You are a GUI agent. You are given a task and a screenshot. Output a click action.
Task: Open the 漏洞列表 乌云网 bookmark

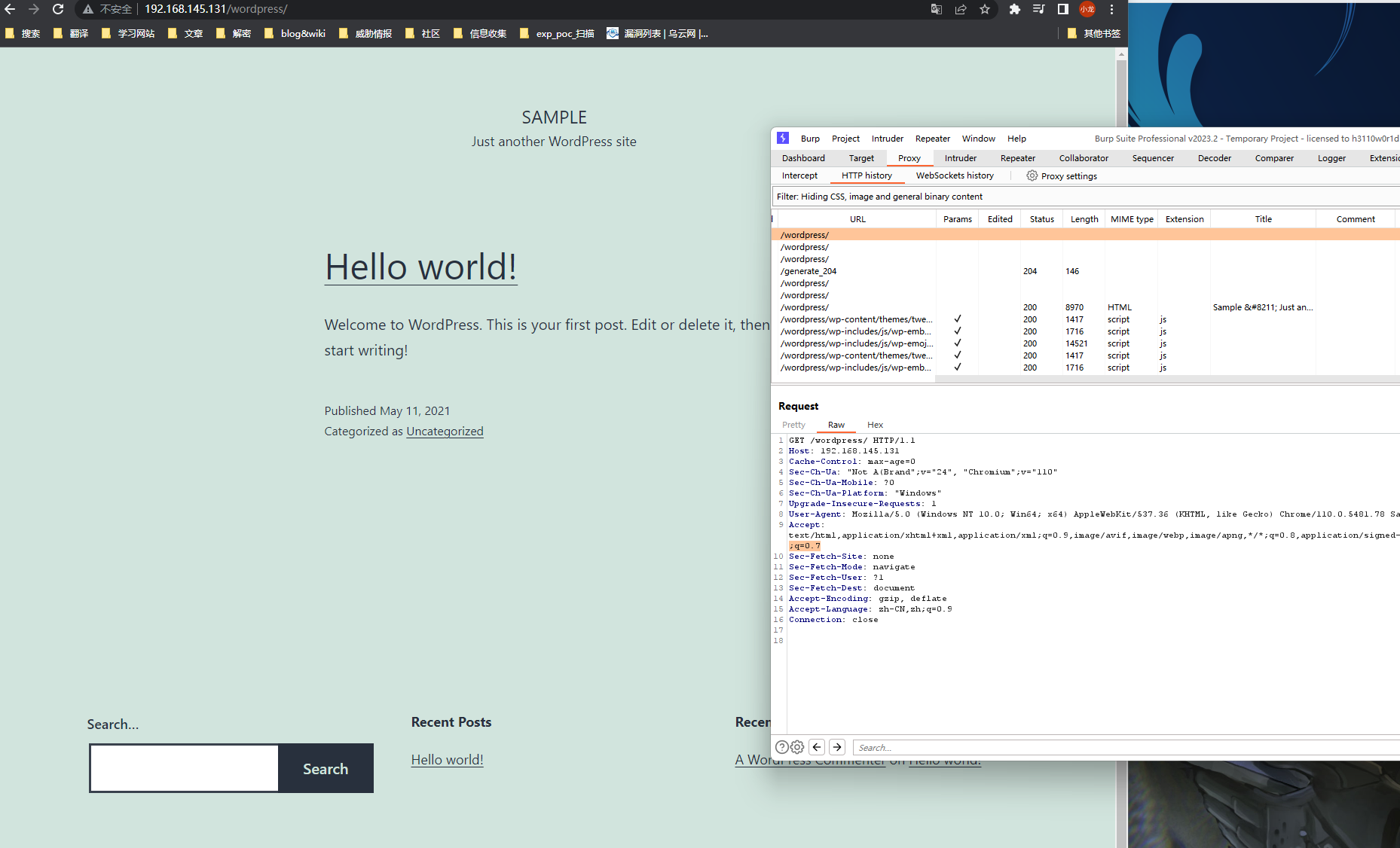pos(657,33)
